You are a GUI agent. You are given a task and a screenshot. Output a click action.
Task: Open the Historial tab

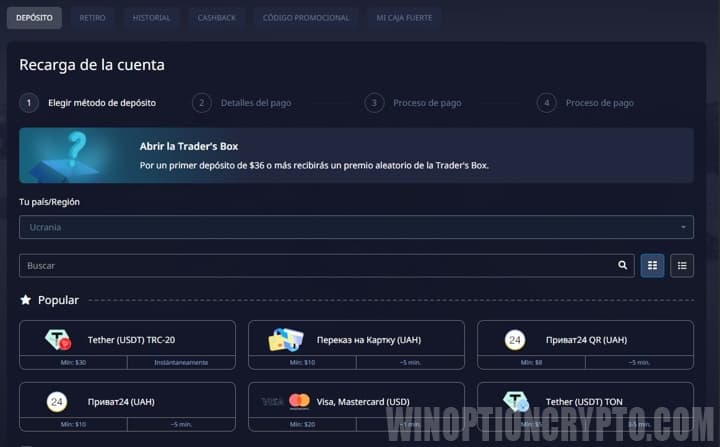[x=152, y=18]
